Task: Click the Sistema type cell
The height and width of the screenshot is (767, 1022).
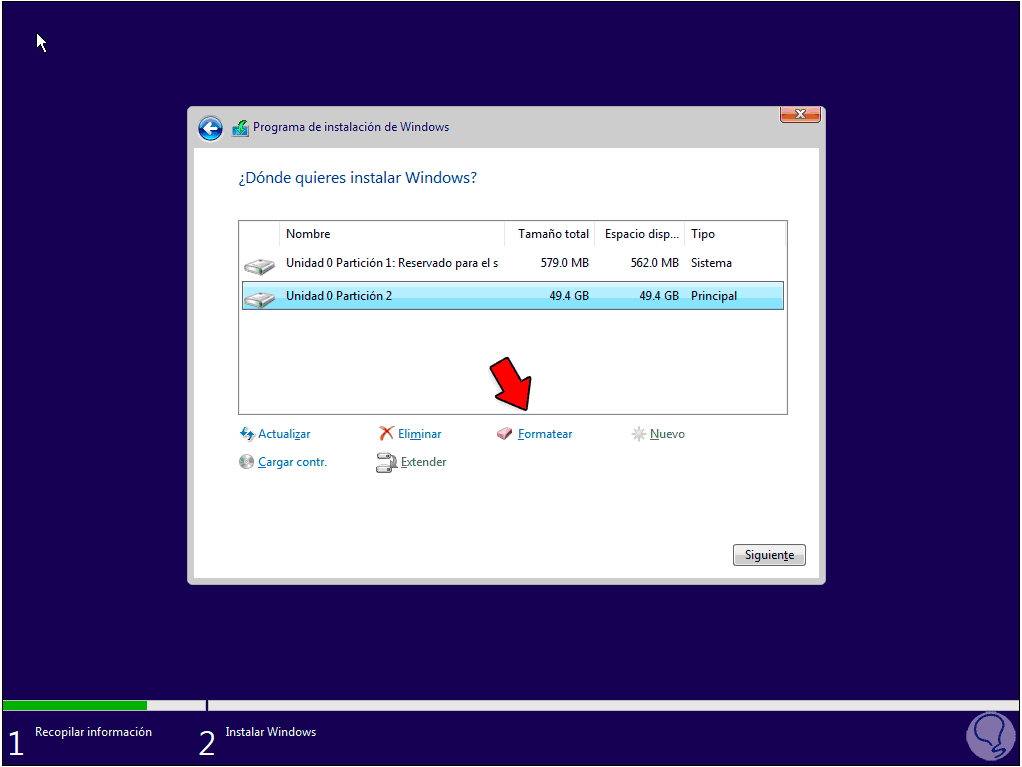Action: (x=711, y=263)
